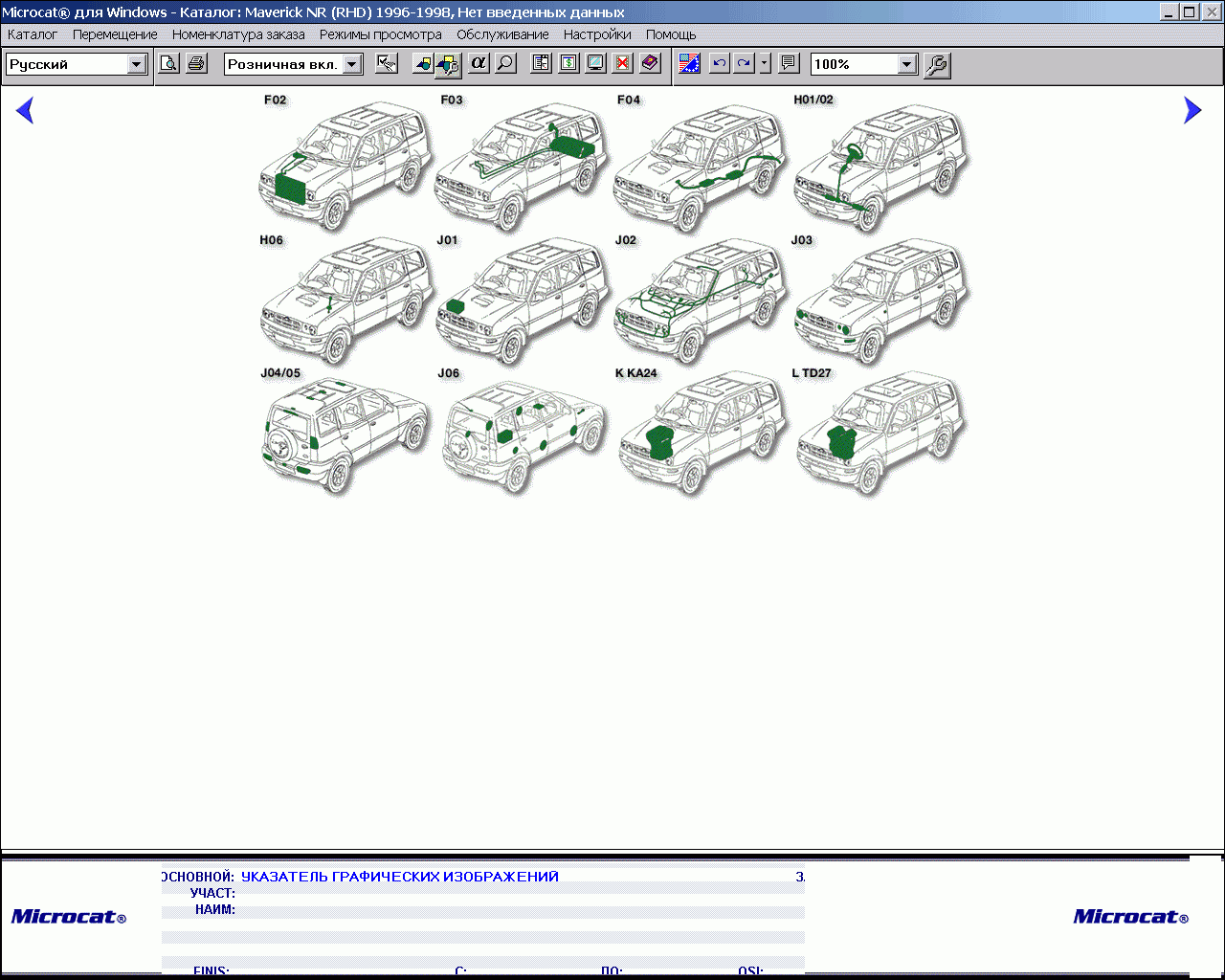The width and height of the screenshot is (1225, 980).
Task: Click the shapes-with-arrow toolbar icon
Action: 422,64
